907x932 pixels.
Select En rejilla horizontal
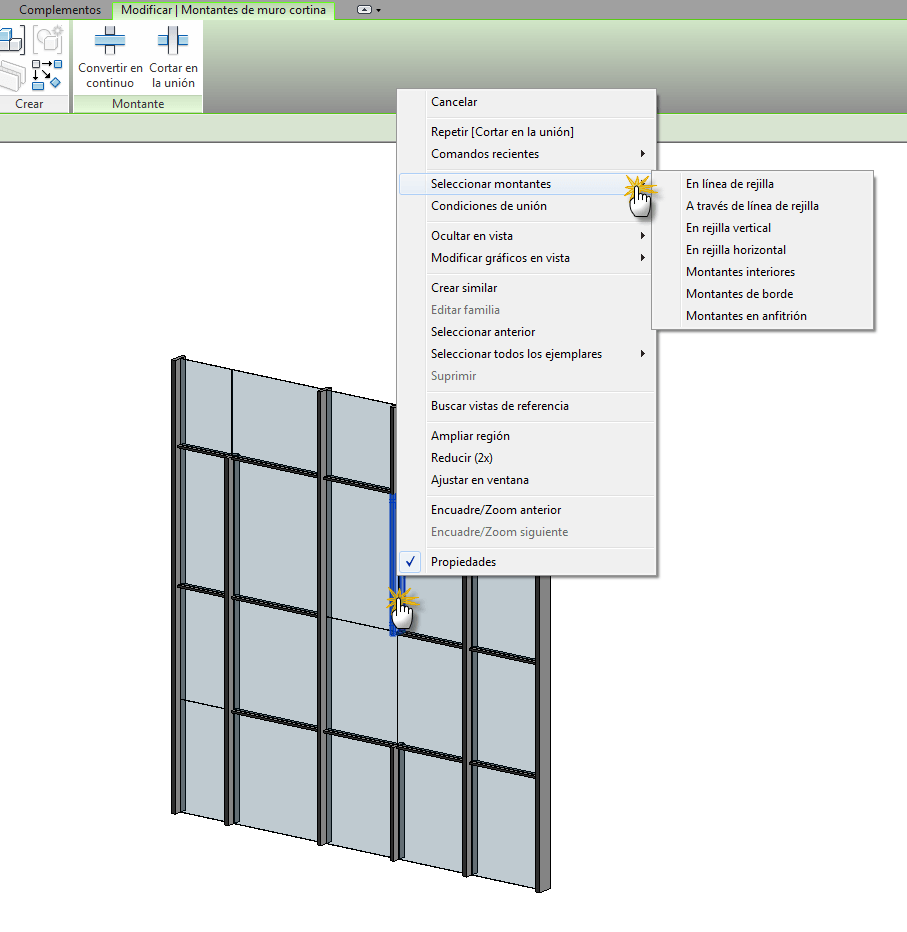[x=763, y=250]
